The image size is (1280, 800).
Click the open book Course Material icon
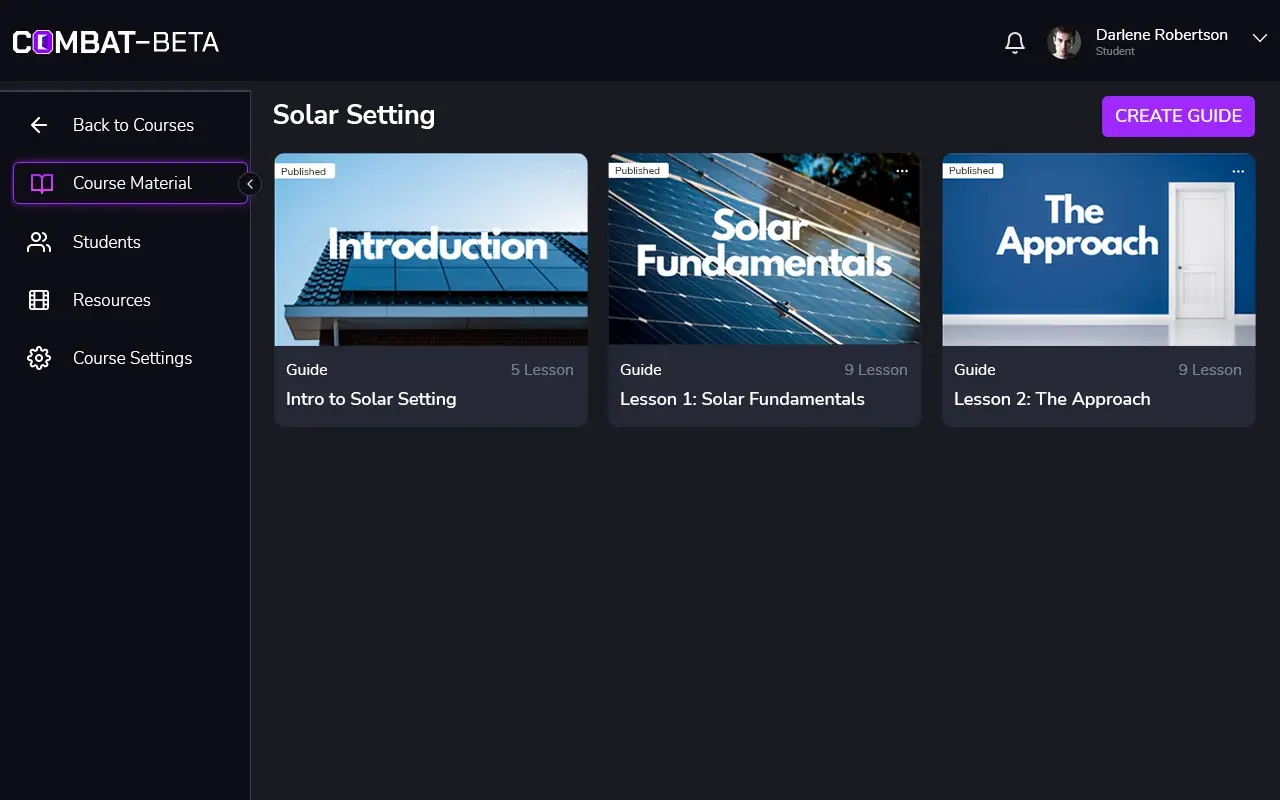coord(41,183)
